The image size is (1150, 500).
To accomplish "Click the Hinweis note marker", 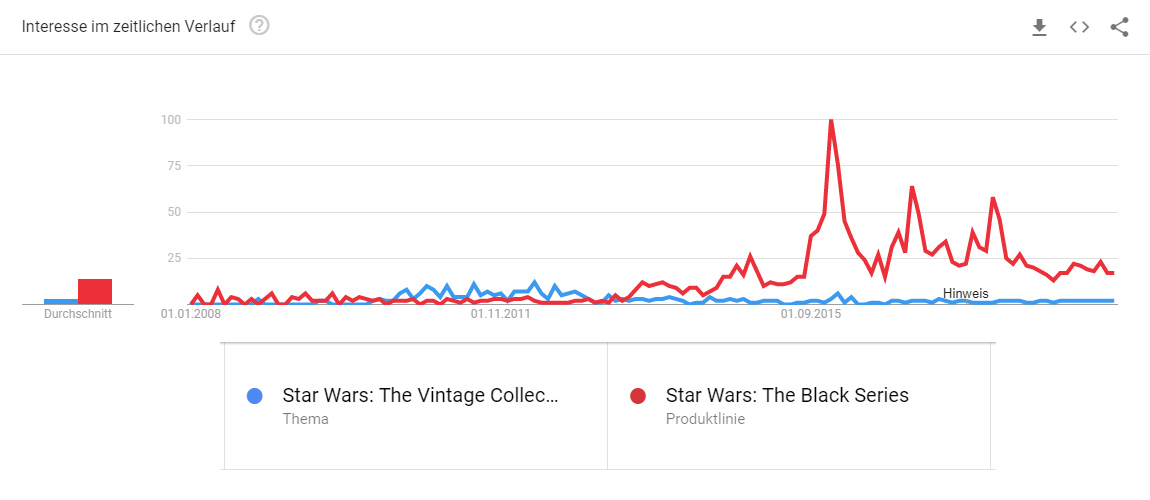I will point(965,293).
